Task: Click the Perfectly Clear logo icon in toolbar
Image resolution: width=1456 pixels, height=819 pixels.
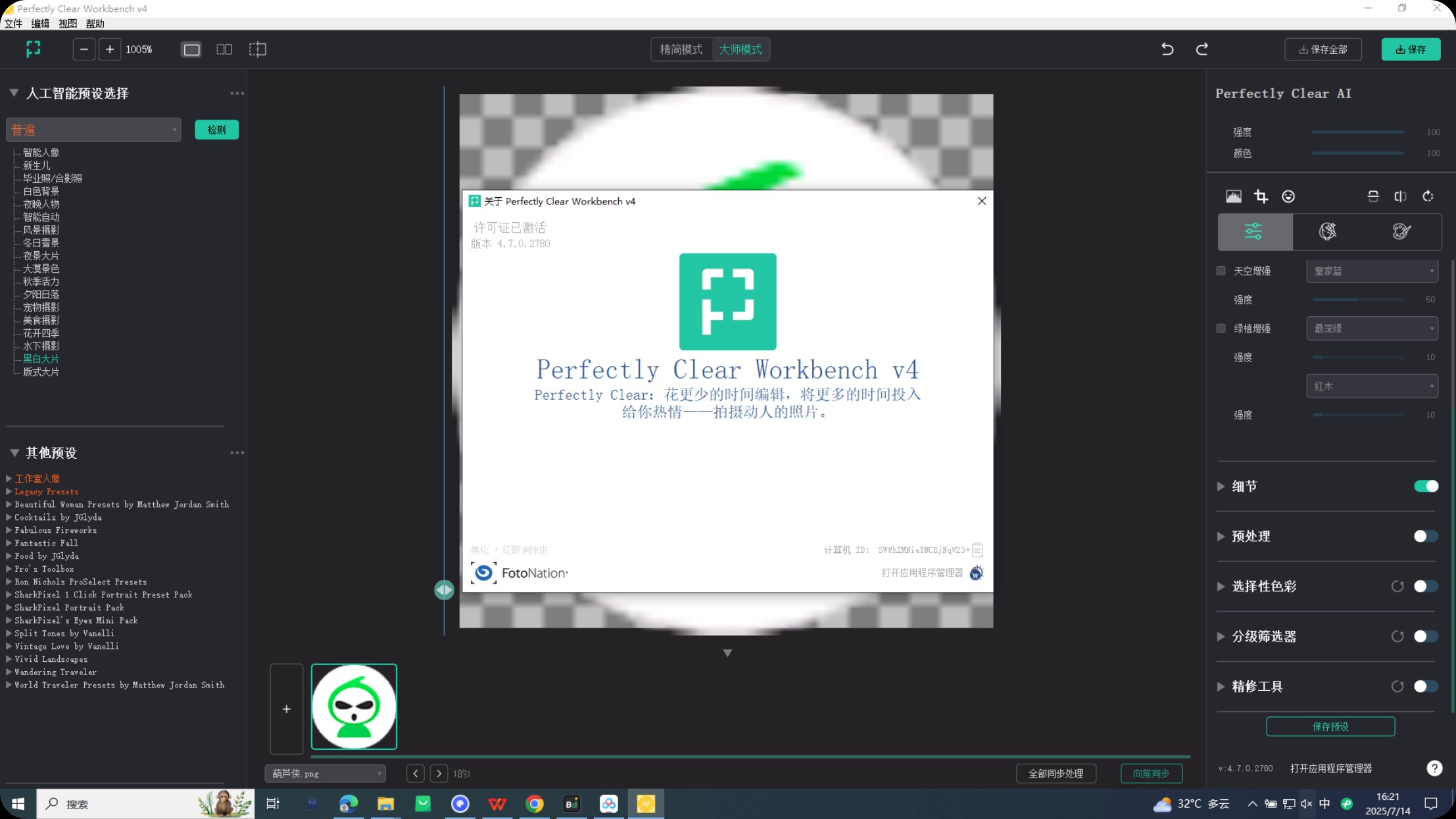Action: tap(33, 49)
